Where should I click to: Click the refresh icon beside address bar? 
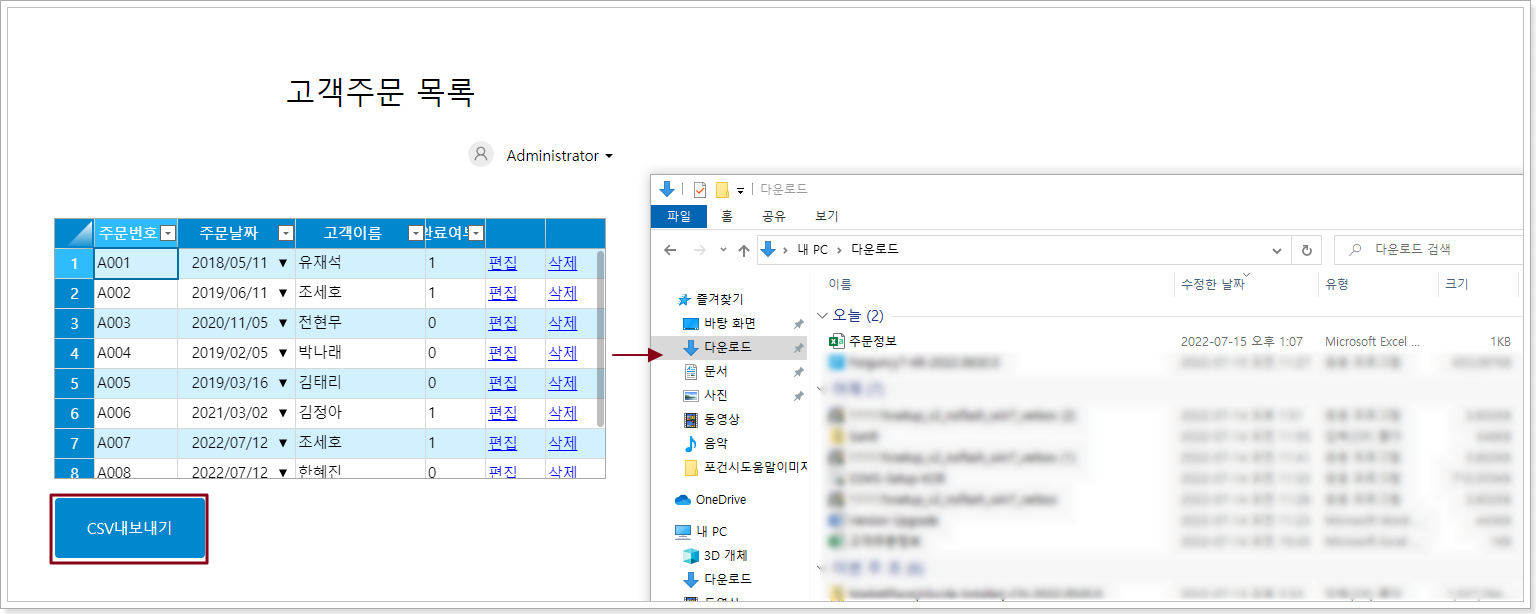click(1306, 250)
